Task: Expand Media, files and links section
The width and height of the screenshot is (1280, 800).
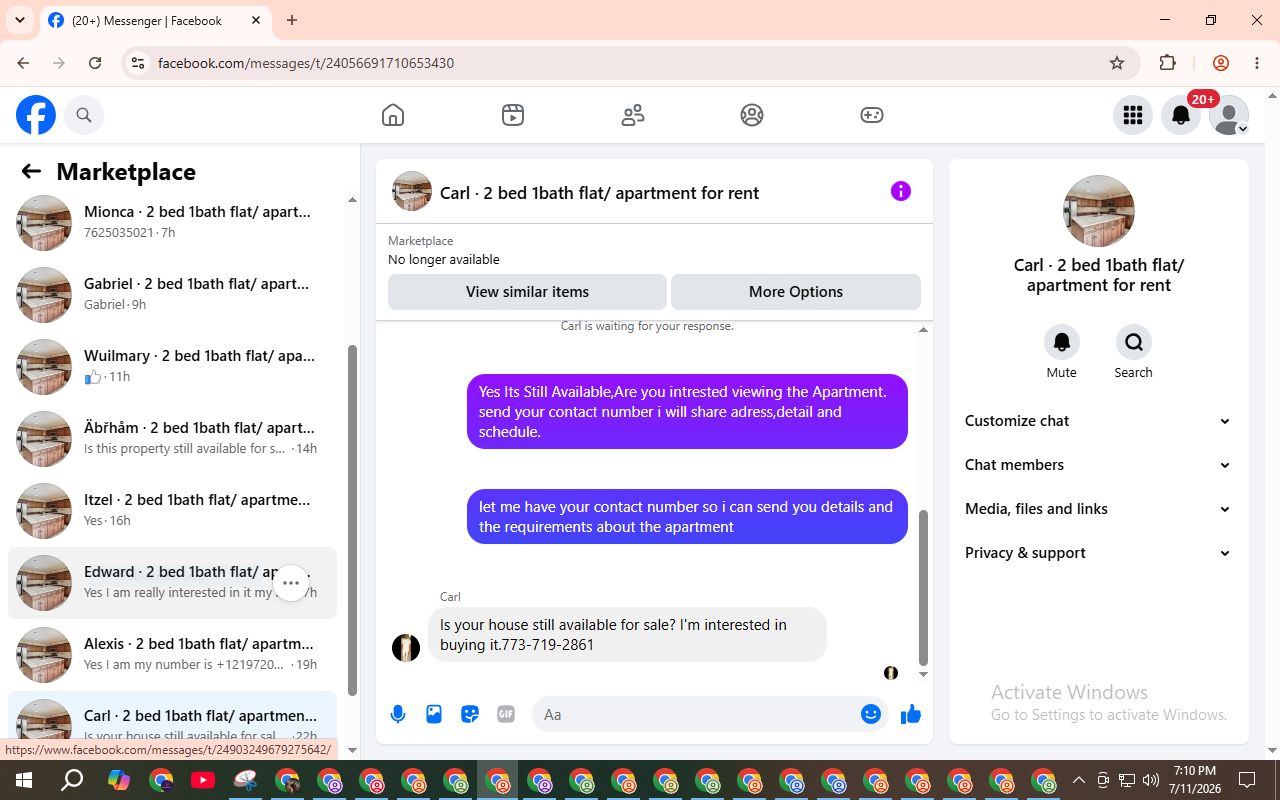Action: 1098,509
